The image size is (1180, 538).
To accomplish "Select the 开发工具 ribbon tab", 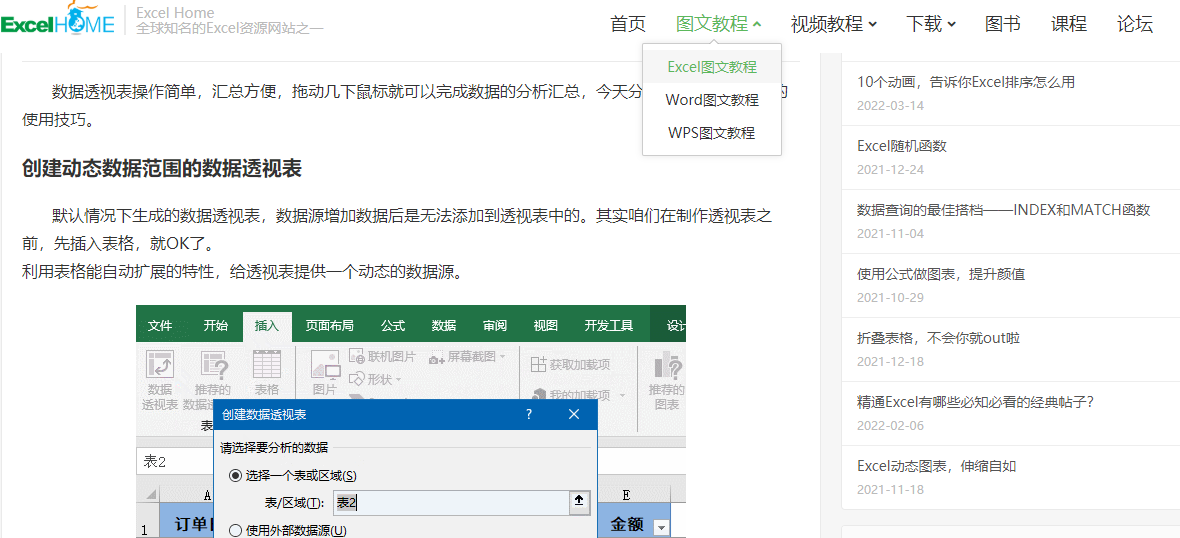I will pos(609,326).
